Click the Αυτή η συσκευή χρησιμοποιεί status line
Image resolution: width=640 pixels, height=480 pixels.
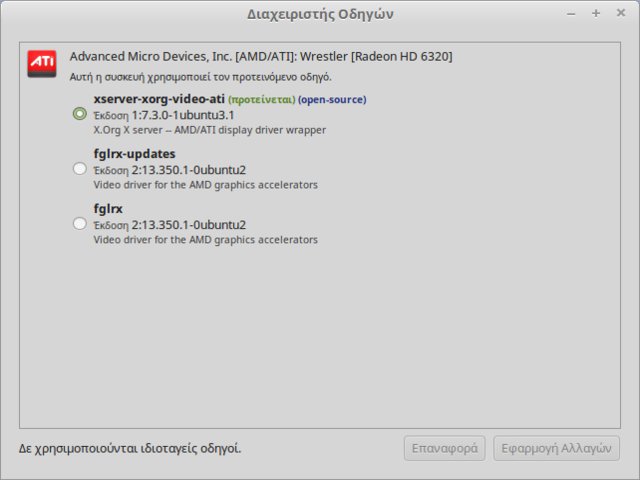click(x=200, y=77)
